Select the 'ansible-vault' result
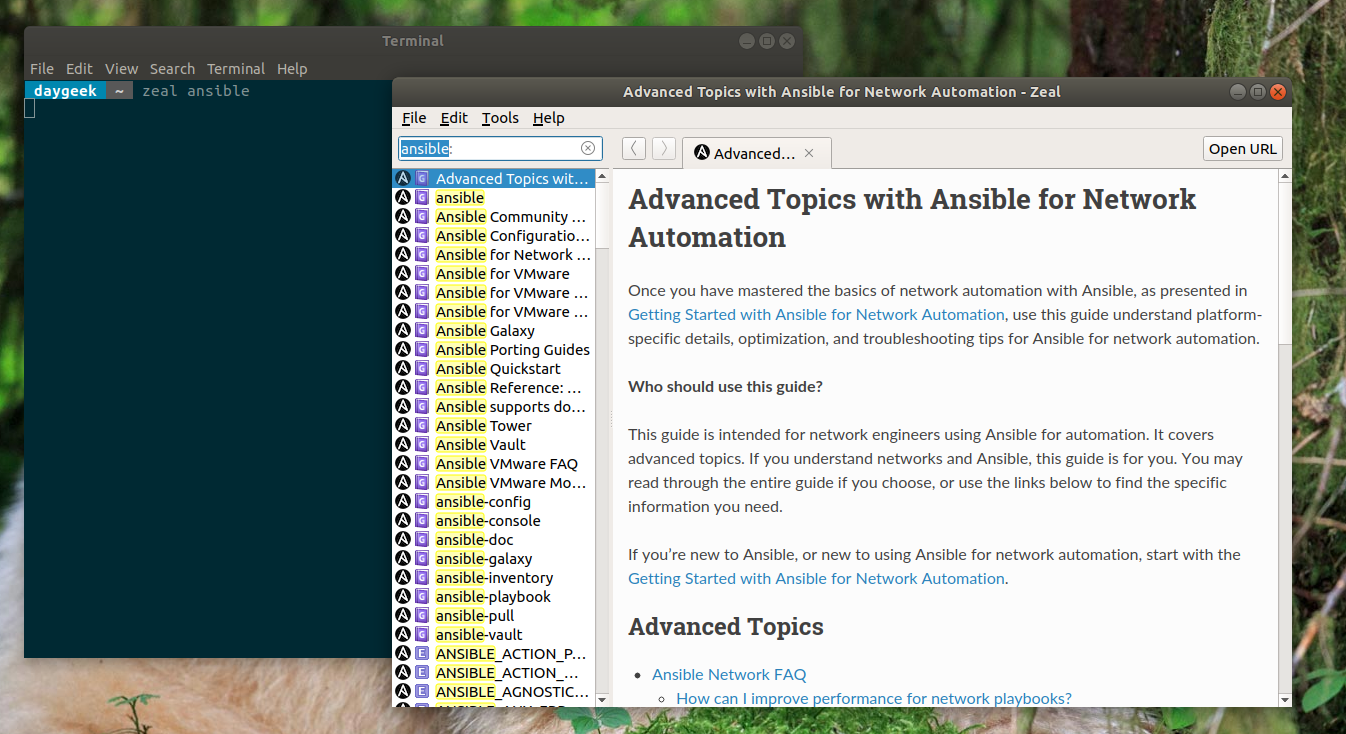 pos(494,634)
